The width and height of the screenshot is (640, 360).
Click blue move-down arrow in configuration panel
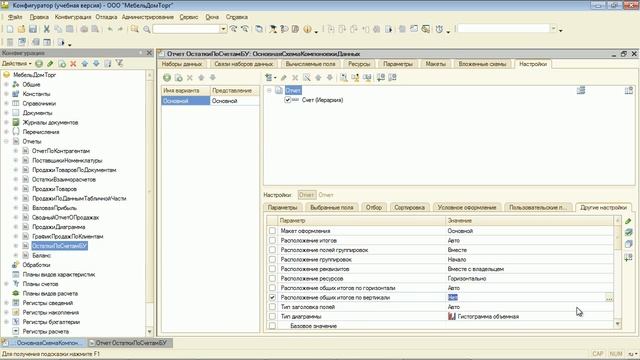(96, 64)
